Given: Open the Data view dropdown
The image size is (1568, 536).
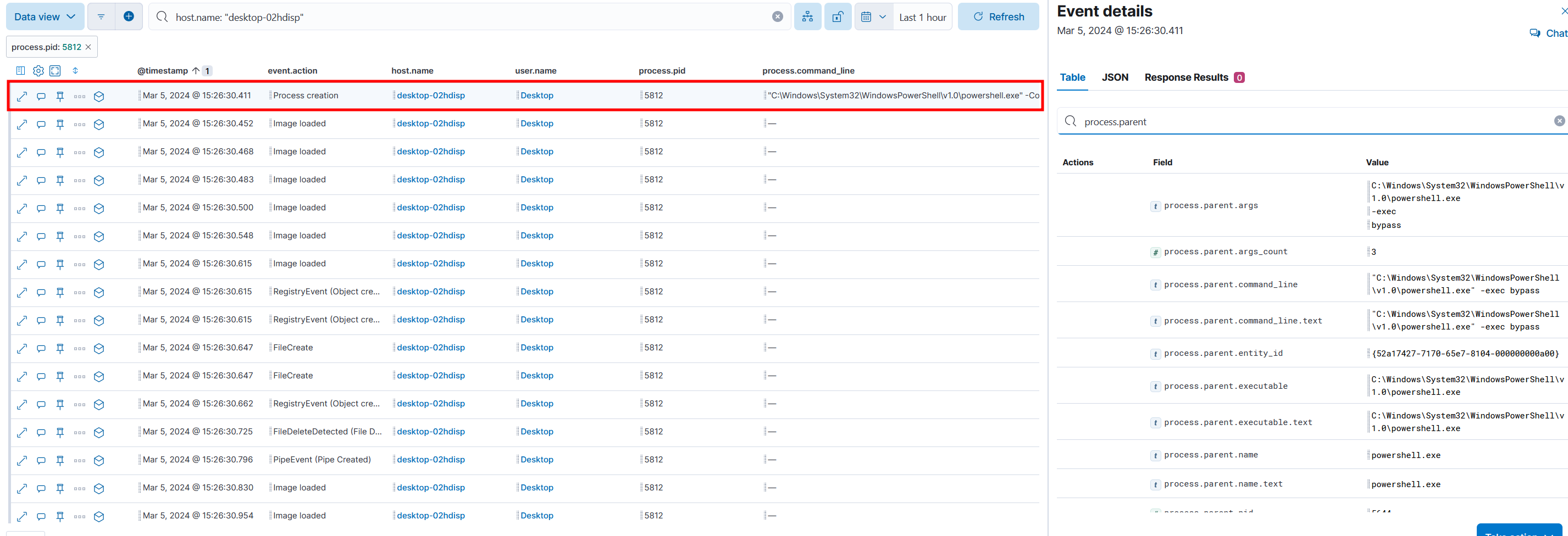Looking at the screenshot, I should [45, 17].
